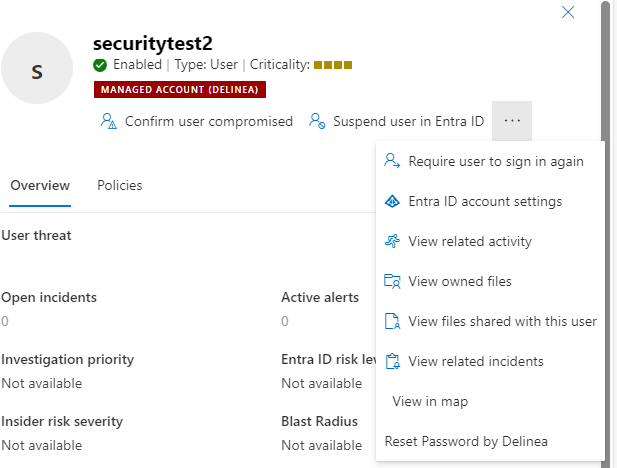Close the user details panel
The image size is (617, 468).
[x=568, y=12]
